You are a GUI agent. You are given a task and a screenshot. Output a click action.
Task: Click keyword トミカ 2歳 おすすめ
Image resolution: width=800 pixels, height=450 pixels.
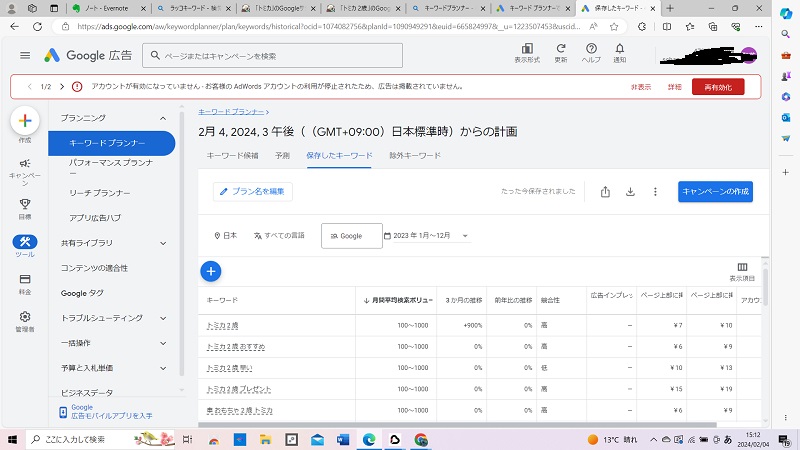click(x=236, y=347)
